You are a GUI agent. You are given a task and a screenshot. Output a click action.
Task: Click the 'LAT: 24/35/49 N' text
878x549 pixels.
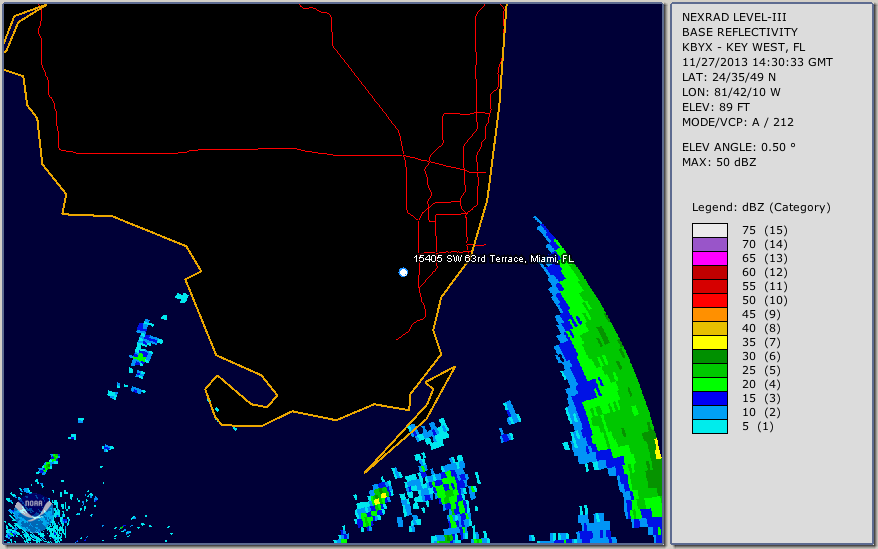(728, 77)
